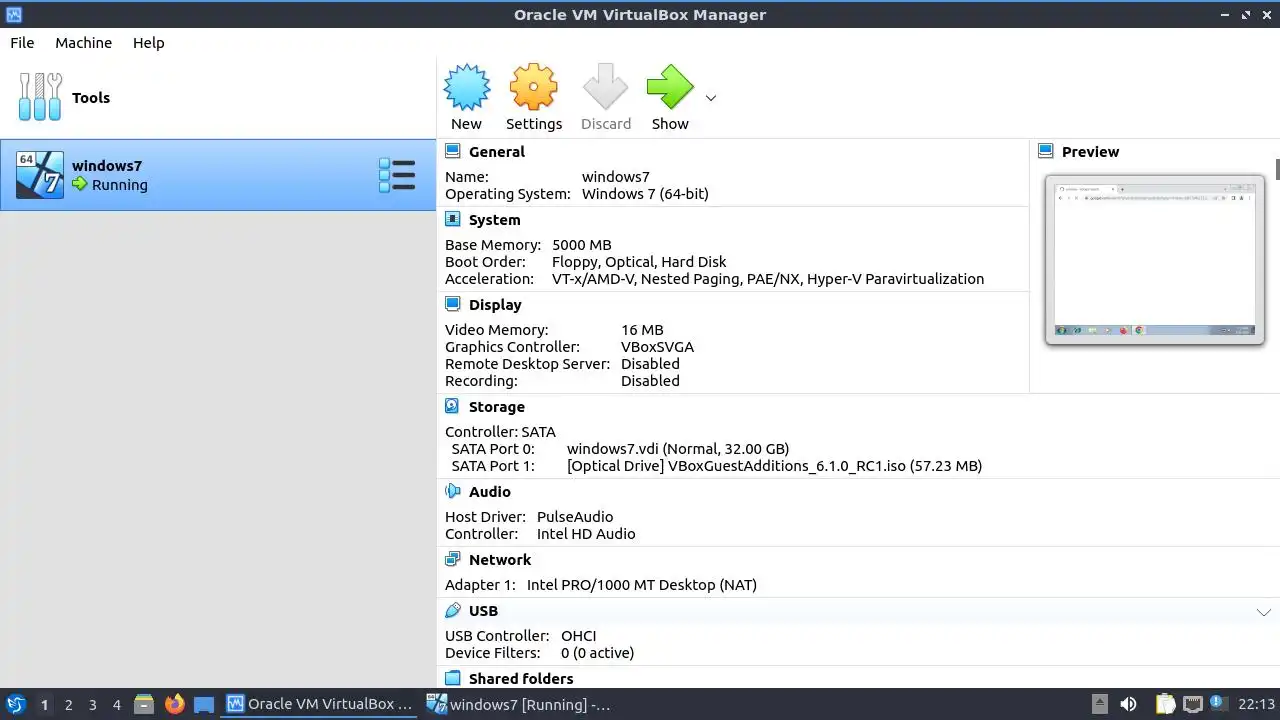
Task: Click the taskbar clock showing 22:13
Action: pos(1257,704)
